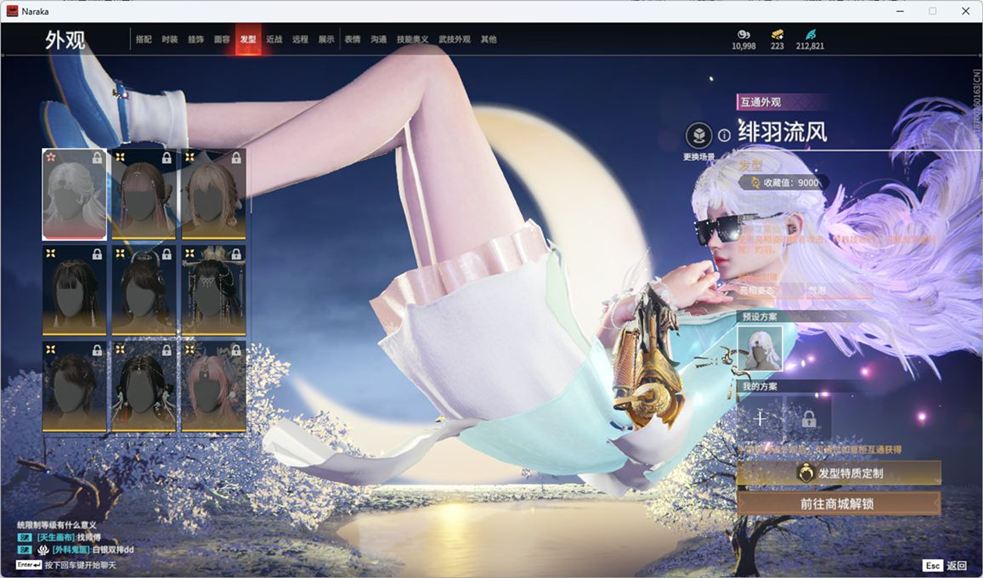
Task: Select the 预设方案 preset hairstyle thumbnail
Action: pyautogui.click(x=760, y=349)
